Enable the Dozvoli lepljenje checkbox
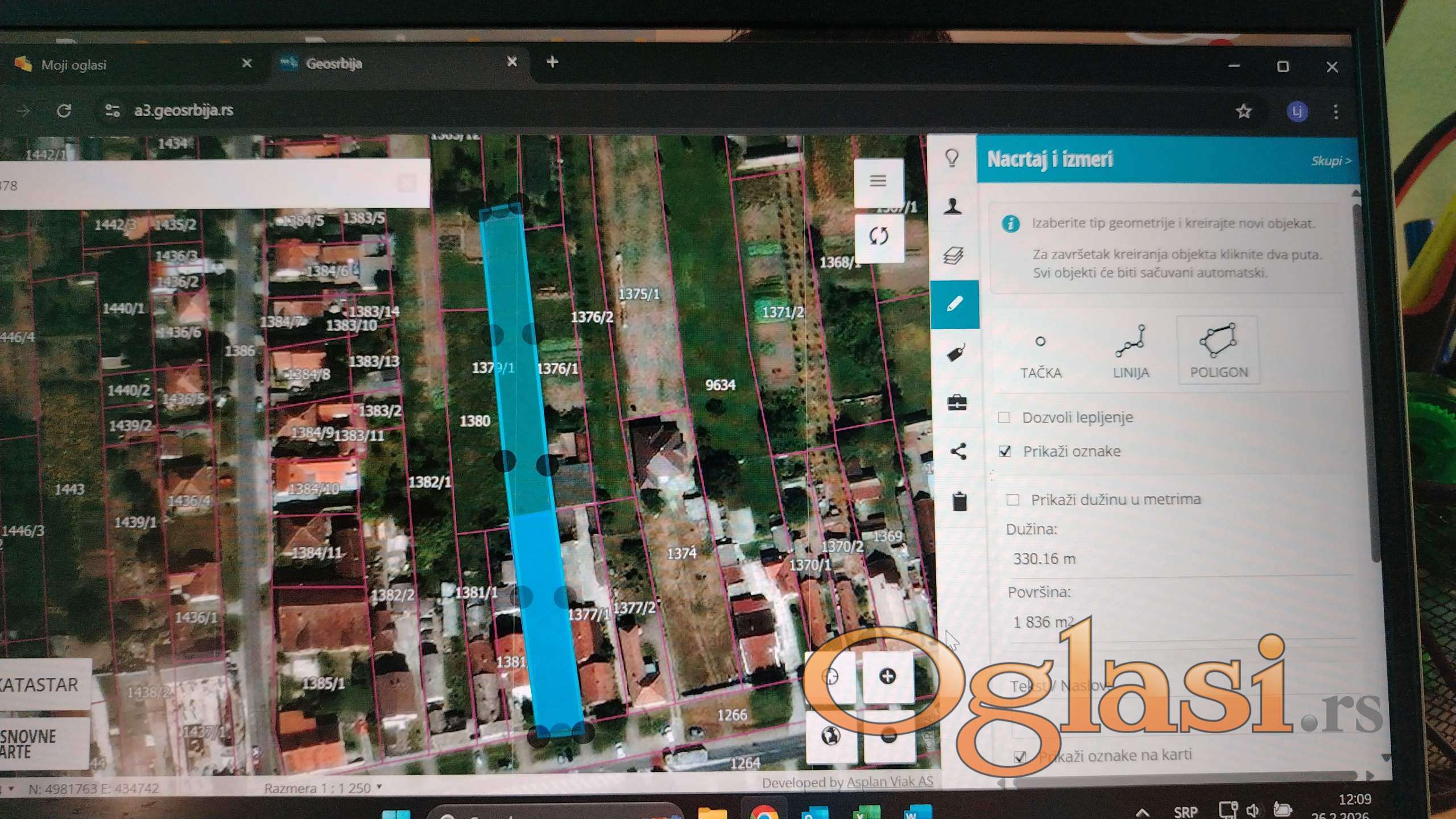The image size is (1456, 819). (1004, 418)
